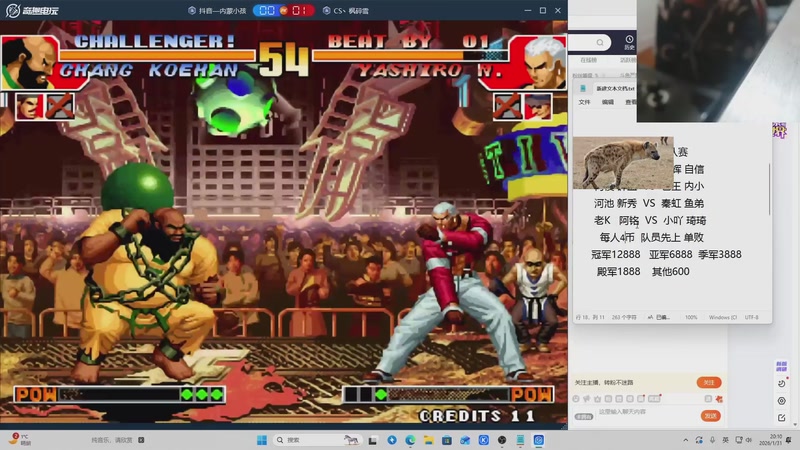Viewport: 800px width, 450px height.
Task: Click the UTF-8 encoding in Notepad status bar
Action: [751, 317]
